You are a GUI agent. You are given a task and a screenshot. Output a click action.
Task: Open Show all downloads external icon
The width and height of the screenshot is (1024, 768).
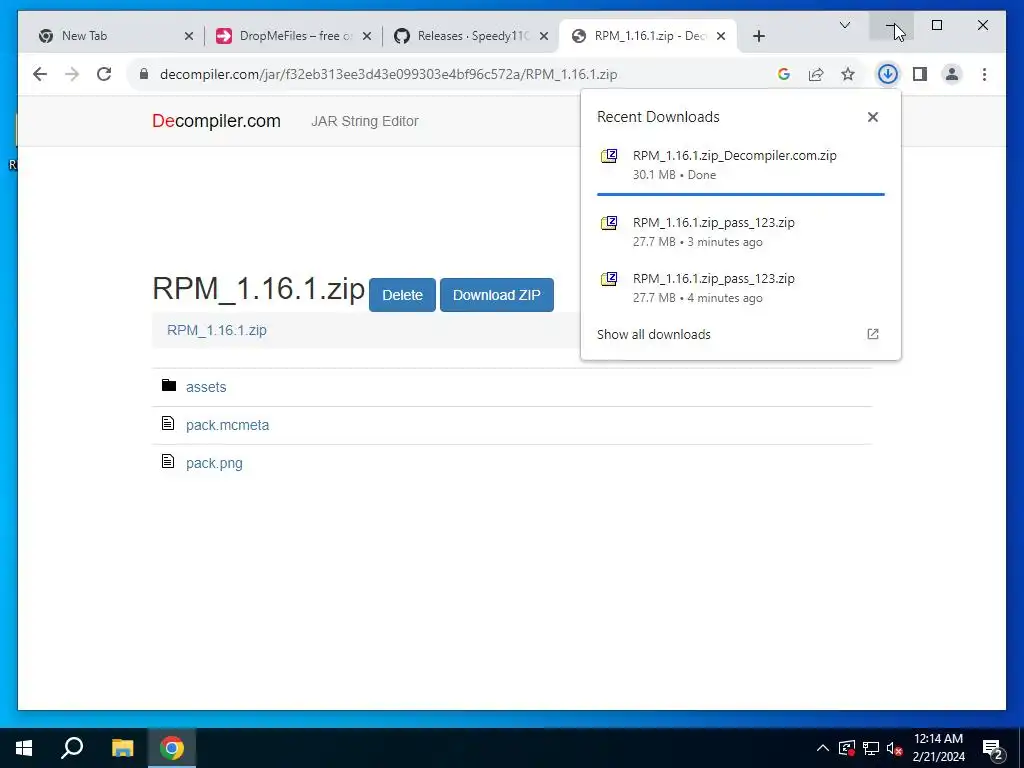pyautogui.click(x=872, y=334)
